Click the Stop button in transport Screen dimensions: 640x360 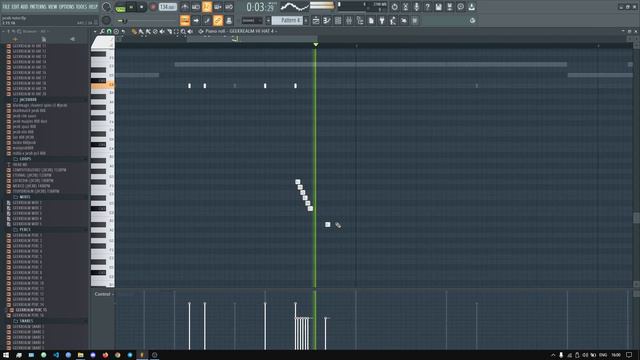click(142, 7)
